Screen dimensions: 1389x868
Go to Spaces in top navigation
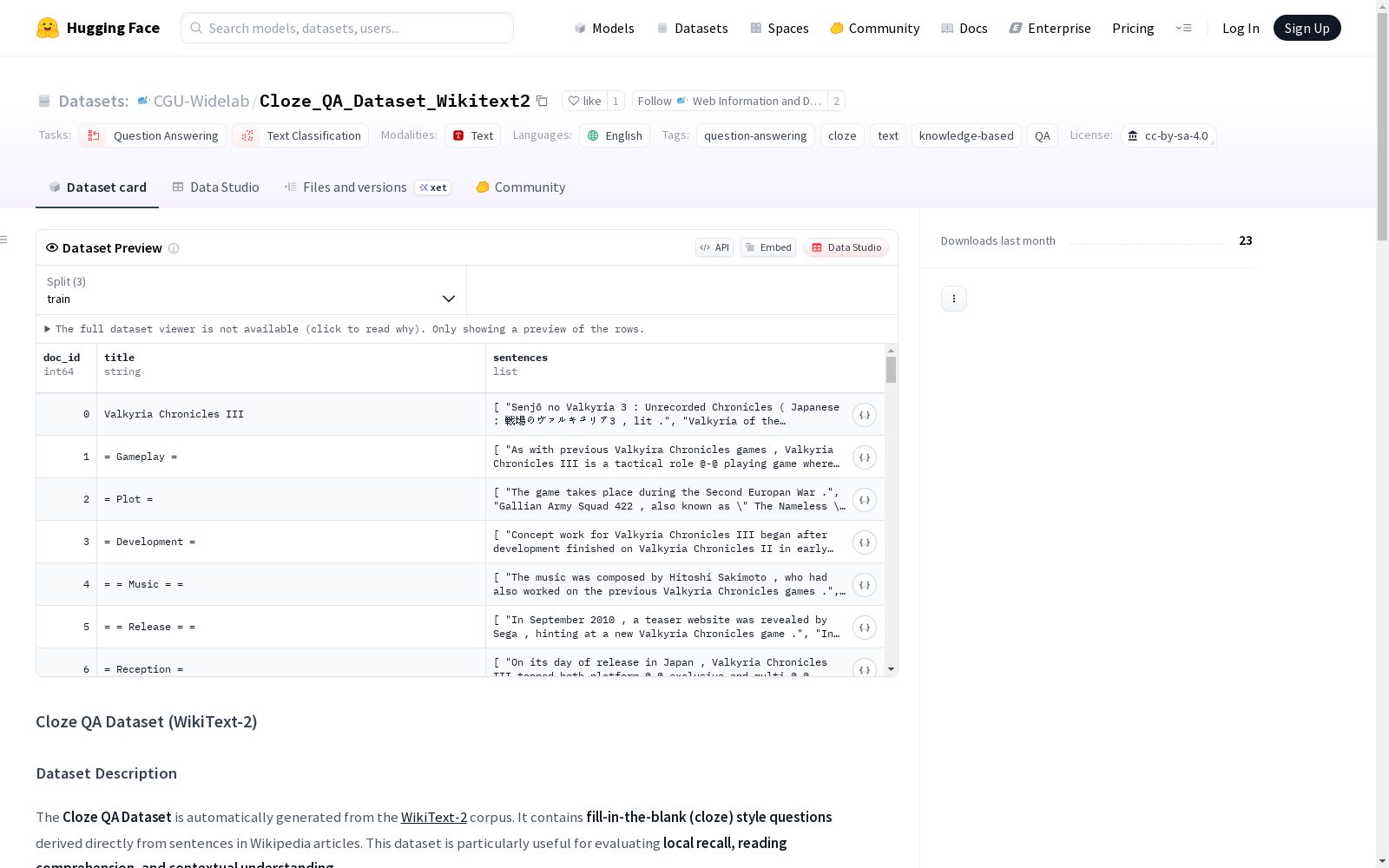coord(780,28)
